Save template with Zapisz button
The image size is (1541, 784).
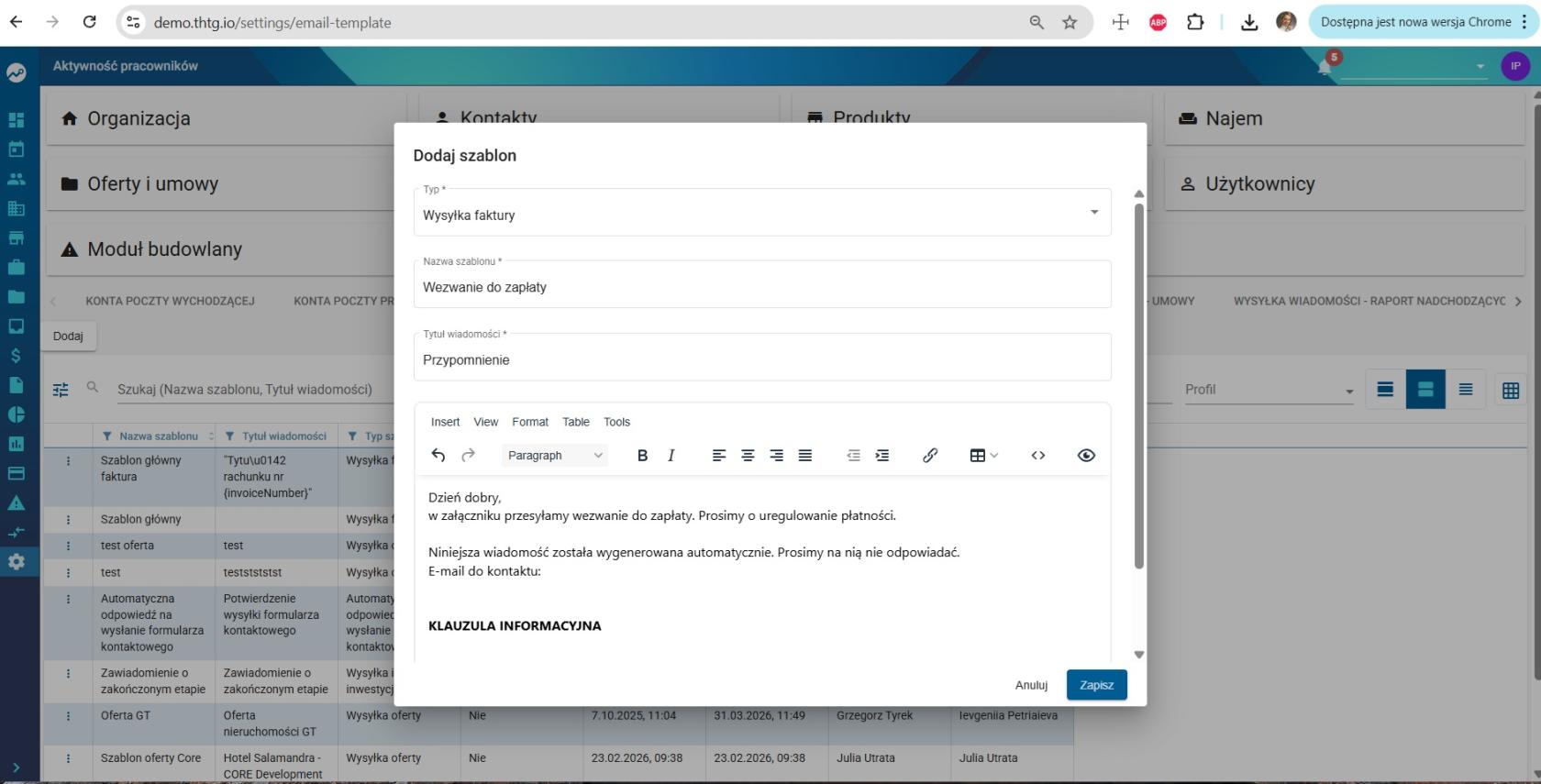[x=1097, y=685]
